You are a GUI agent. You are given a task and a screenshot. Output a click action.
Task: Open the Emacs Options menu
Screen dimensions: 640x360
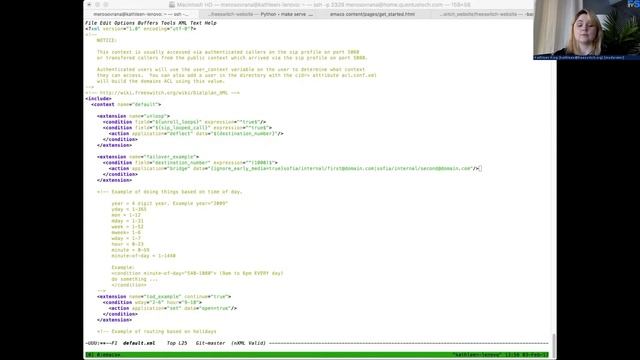[124, 23]
